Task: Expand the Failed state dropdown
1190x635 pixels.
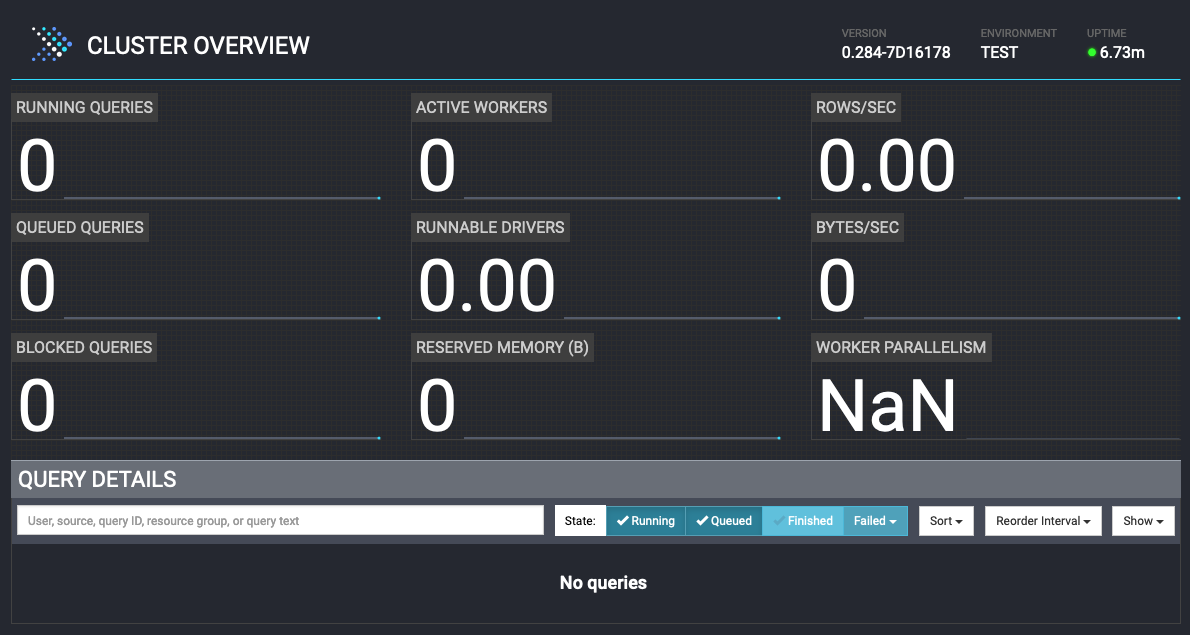Action: click(x=875, y=521)
